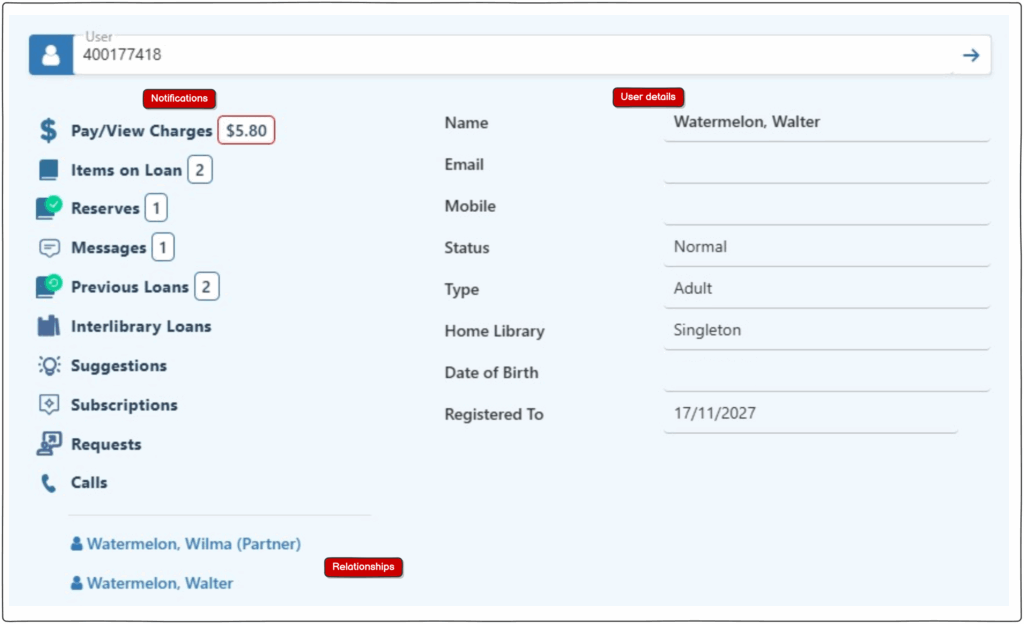
Task: Click the Reserves icon with green checkmark
Action: click(x=48, y=208)
